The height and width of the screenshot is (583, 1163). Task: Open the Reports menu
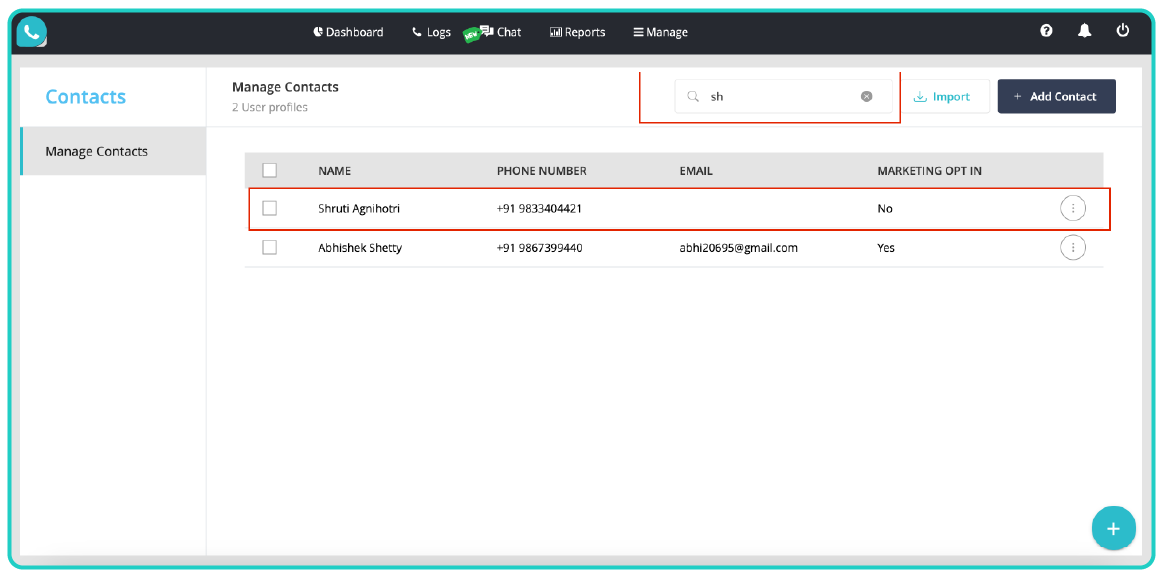tap(577, 32)
